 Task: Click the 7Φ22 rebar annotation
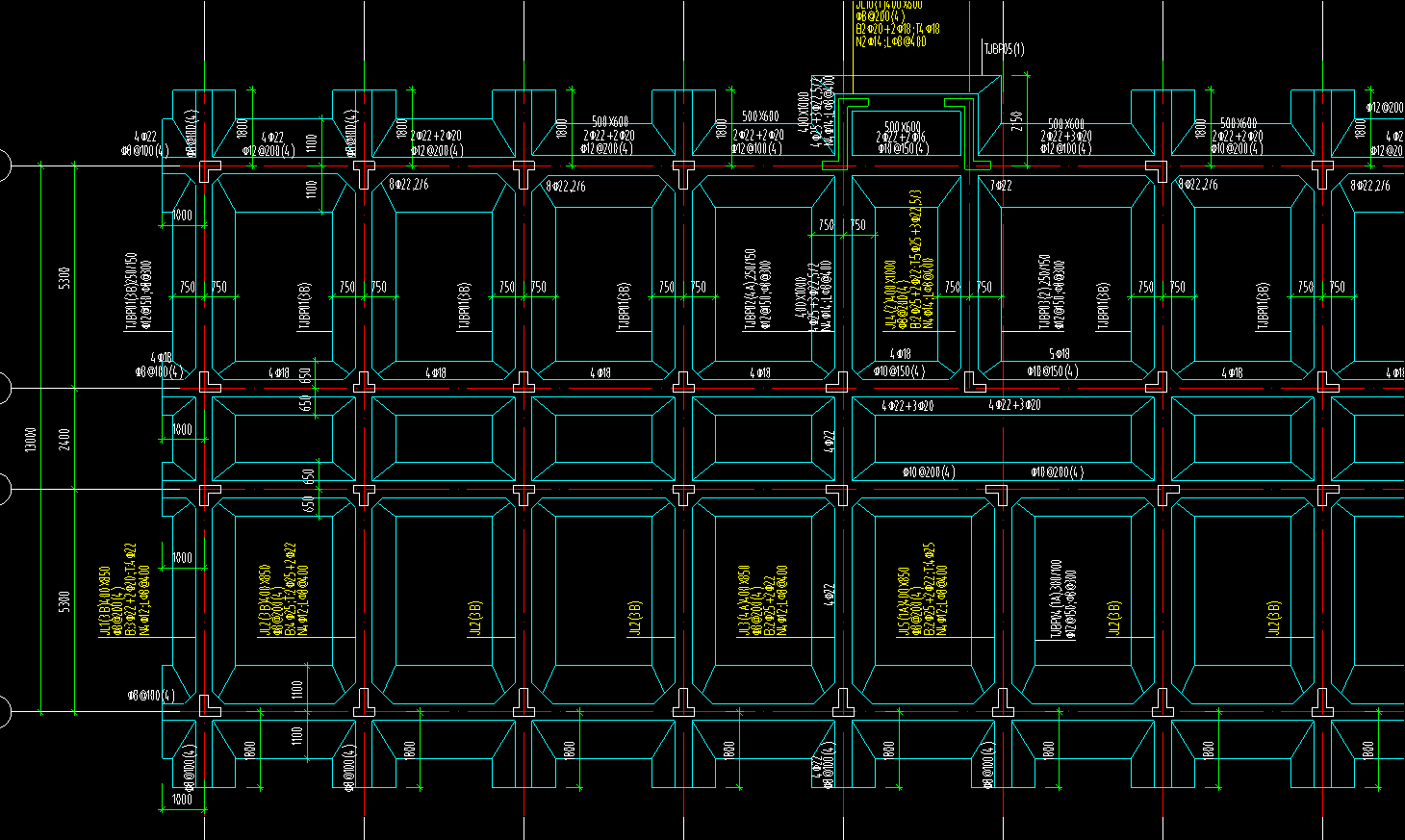(x=1001, y=186)
